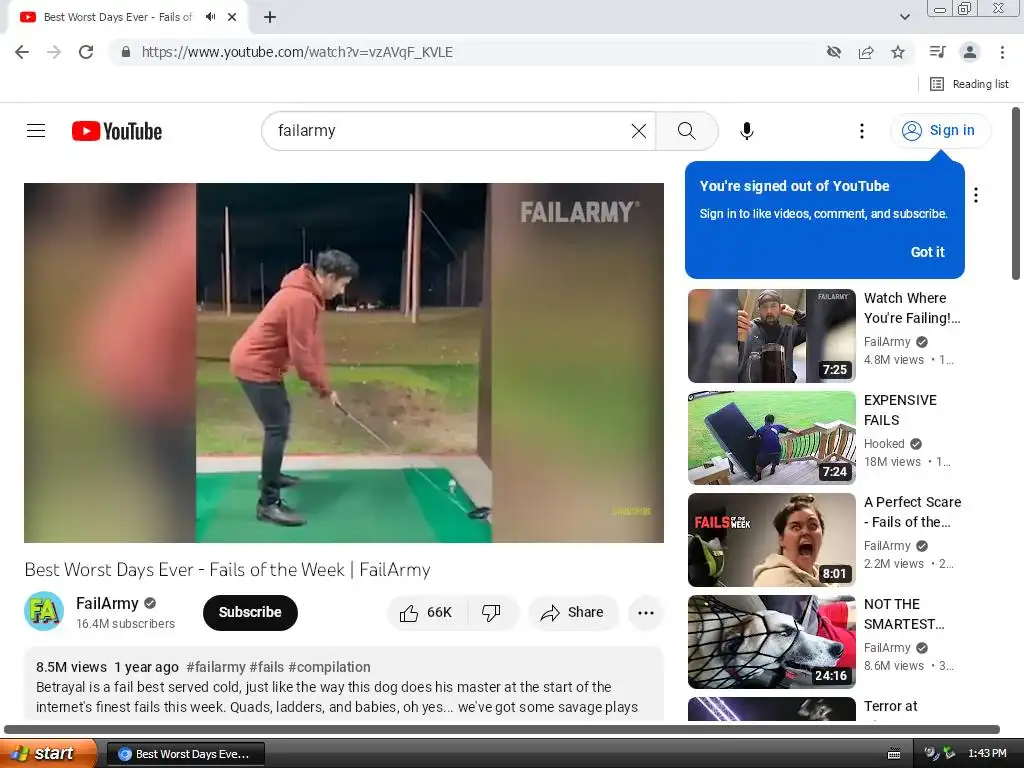Click the magnifier search button
The image size is (1024, 768).
(x=686, y=131)
